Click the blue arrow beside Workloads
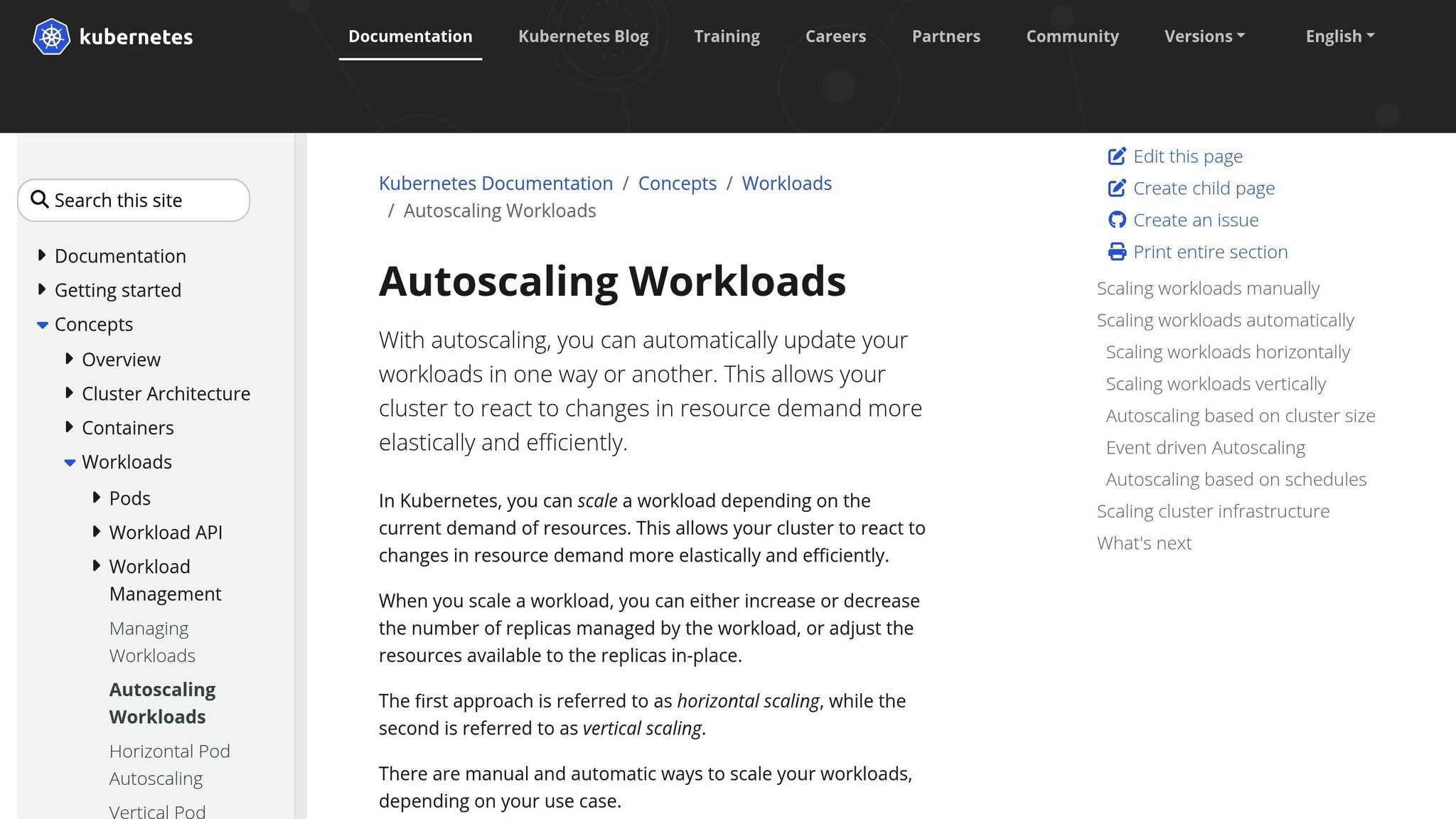Image resolution: width=1456 pixels, height=819 pixels. pyautogui.click(x=69, y=462)
